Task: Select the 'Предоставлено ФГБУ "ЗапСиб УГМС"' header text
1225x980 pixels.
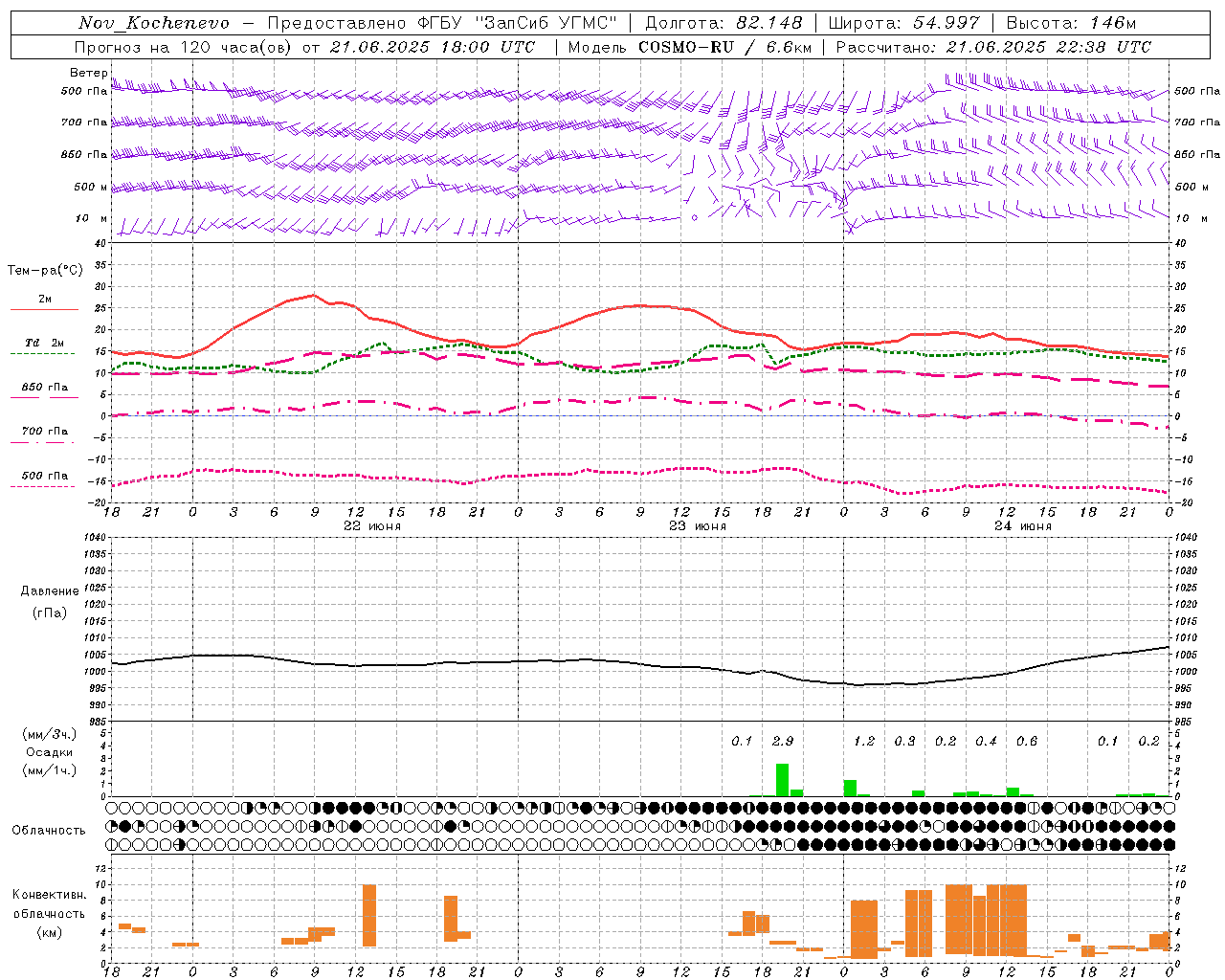Action: (x=442, y=23)
